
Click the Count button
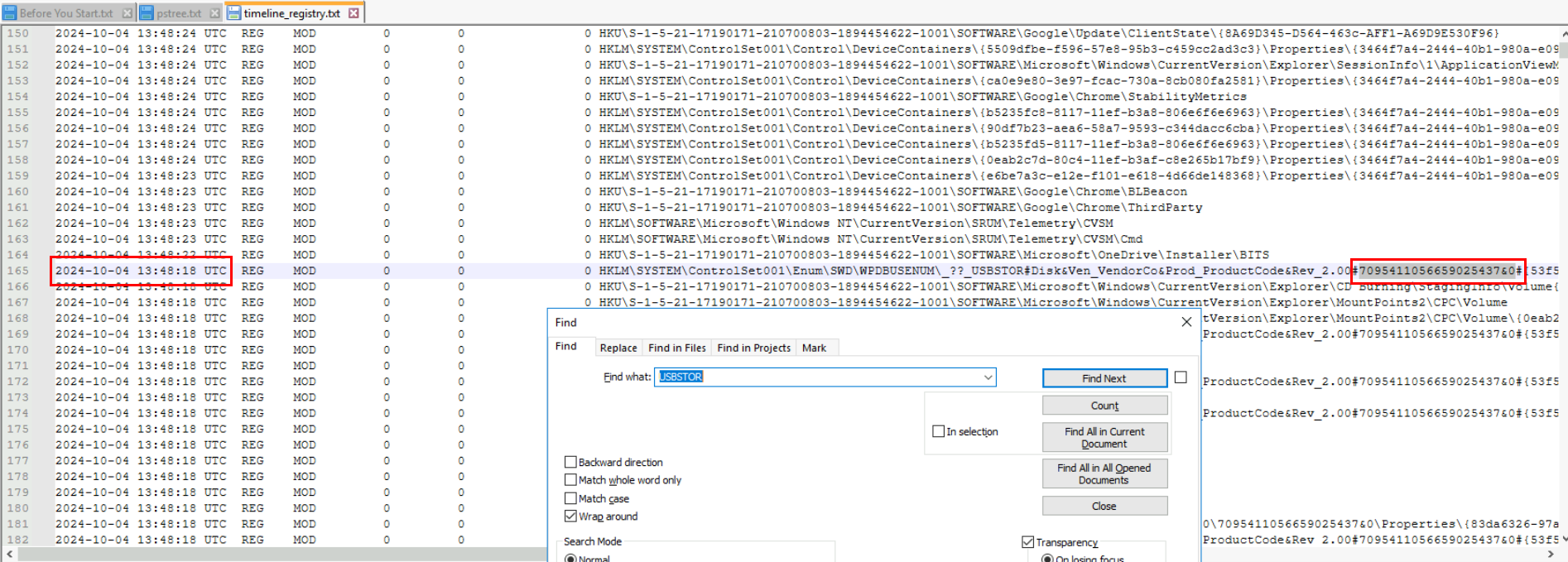(1104, 406)
